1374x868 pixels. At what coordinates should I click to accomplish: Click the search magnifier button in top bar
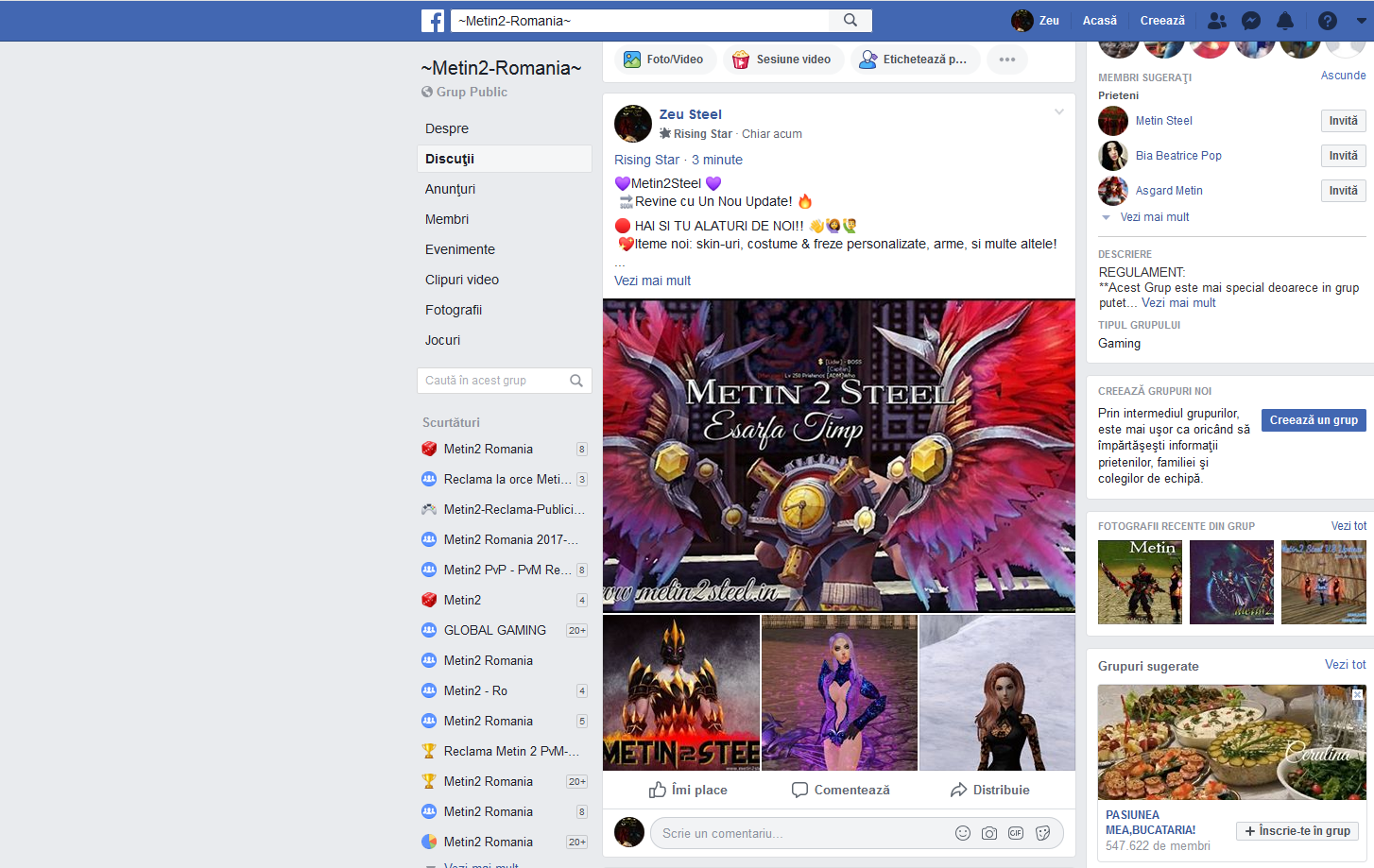(850, 21)
